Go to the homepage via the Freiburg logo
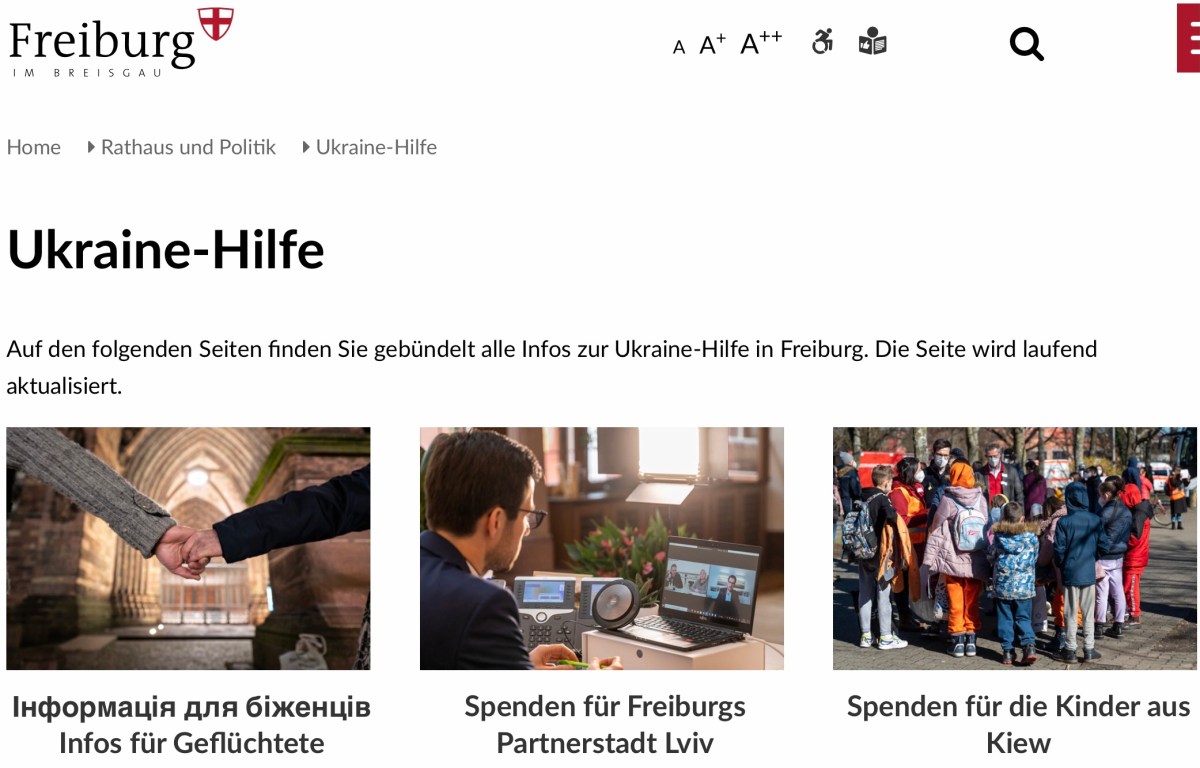This screenshot has height=768, width=1200. (120, 40)
